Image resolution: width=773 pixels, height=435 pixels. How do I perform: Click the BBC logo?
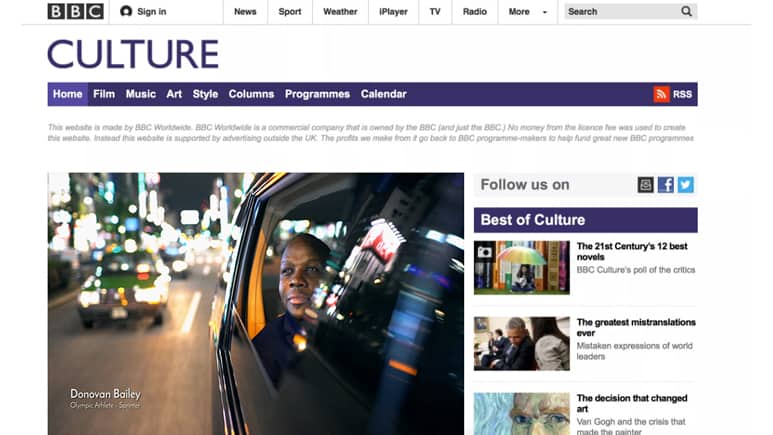coord(75,11)
